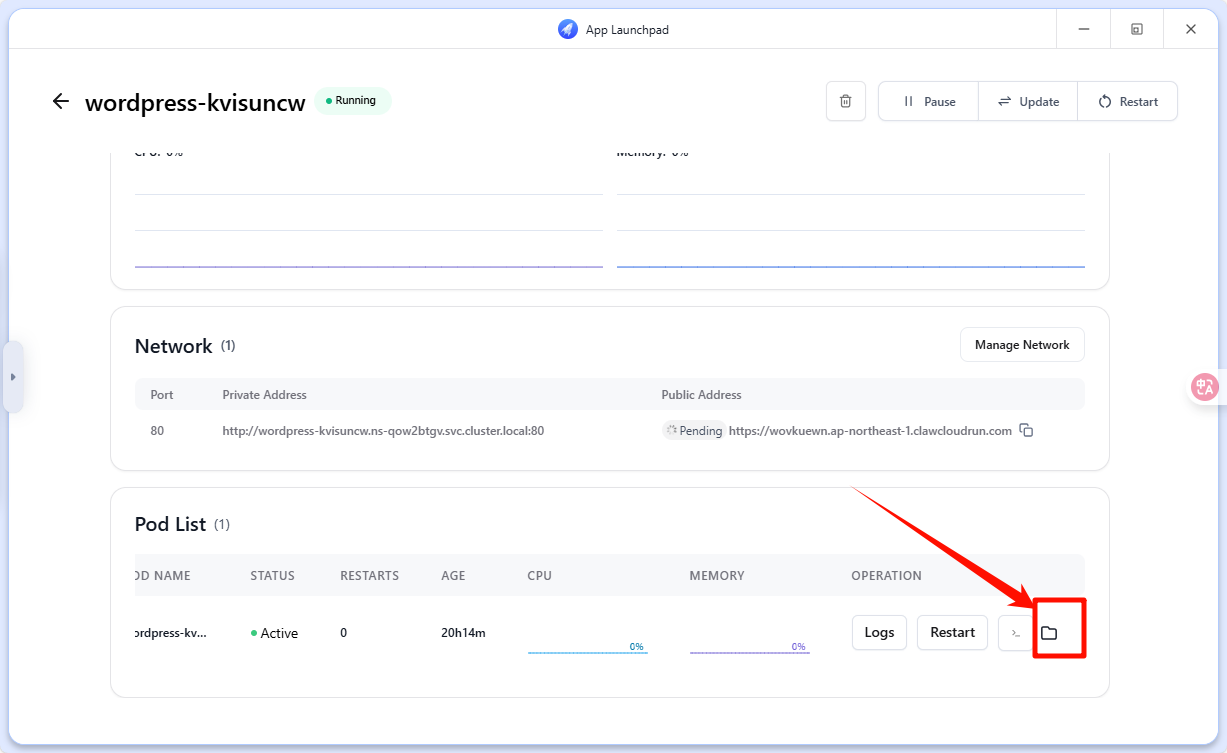Click the pod memory usage chart
This screenshot has height=753, width=1227.
click(749, 646)
